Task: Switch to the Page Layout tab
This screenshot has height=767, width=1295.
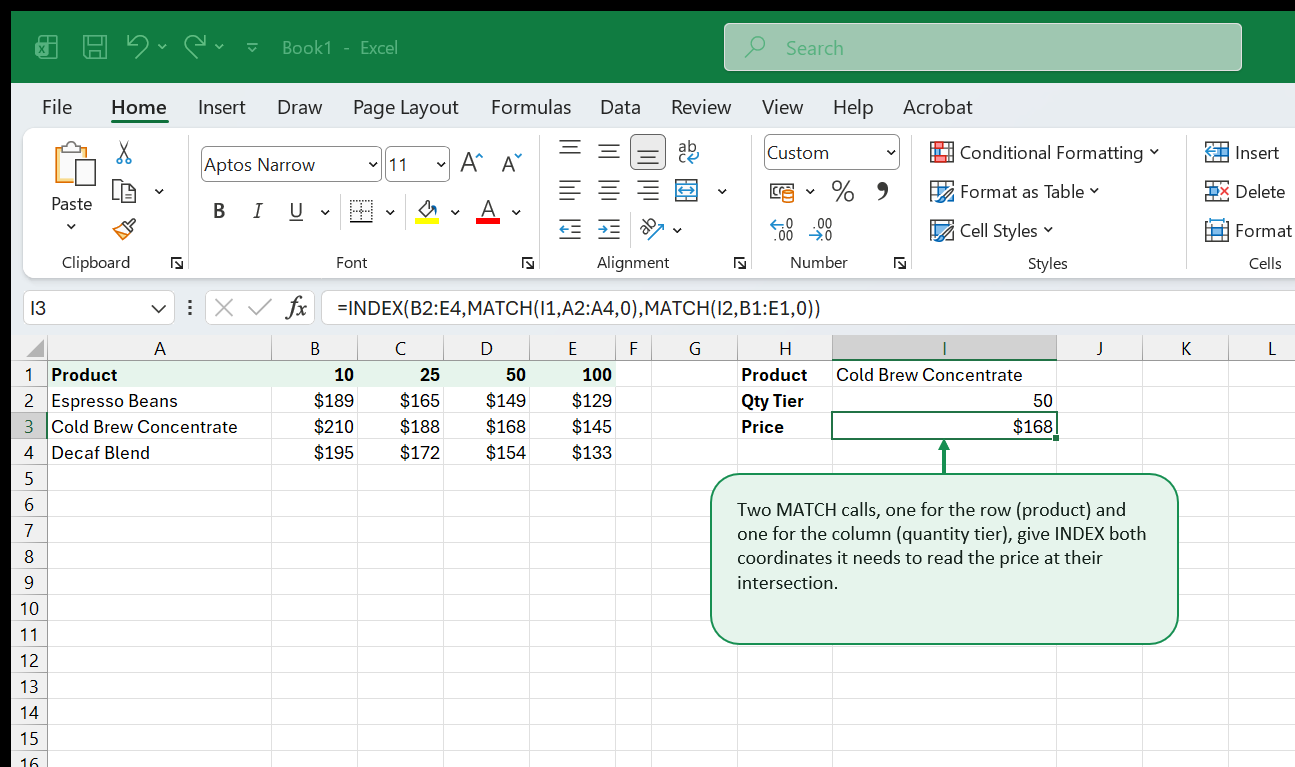Action: pyautogui.click(x=405, y=107)
